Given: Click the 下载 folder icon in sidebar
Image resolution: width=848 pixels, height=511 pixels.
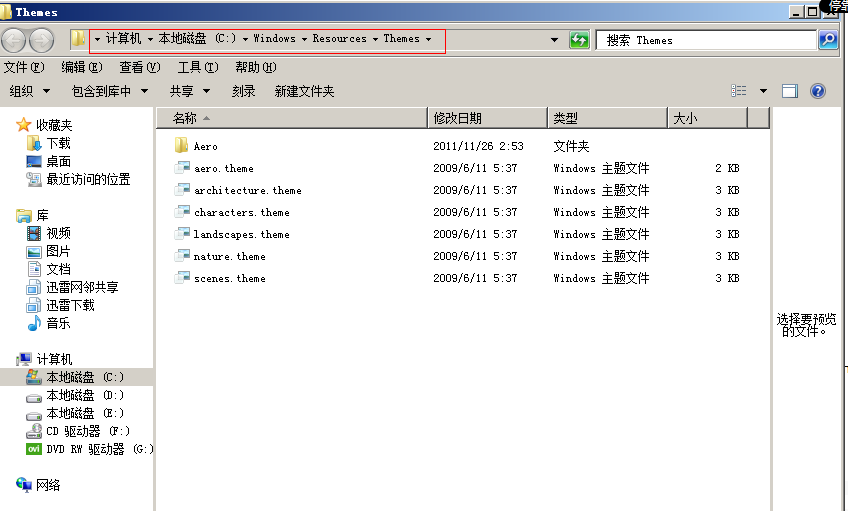Looking at the screenshot, I should coord(34,143).
